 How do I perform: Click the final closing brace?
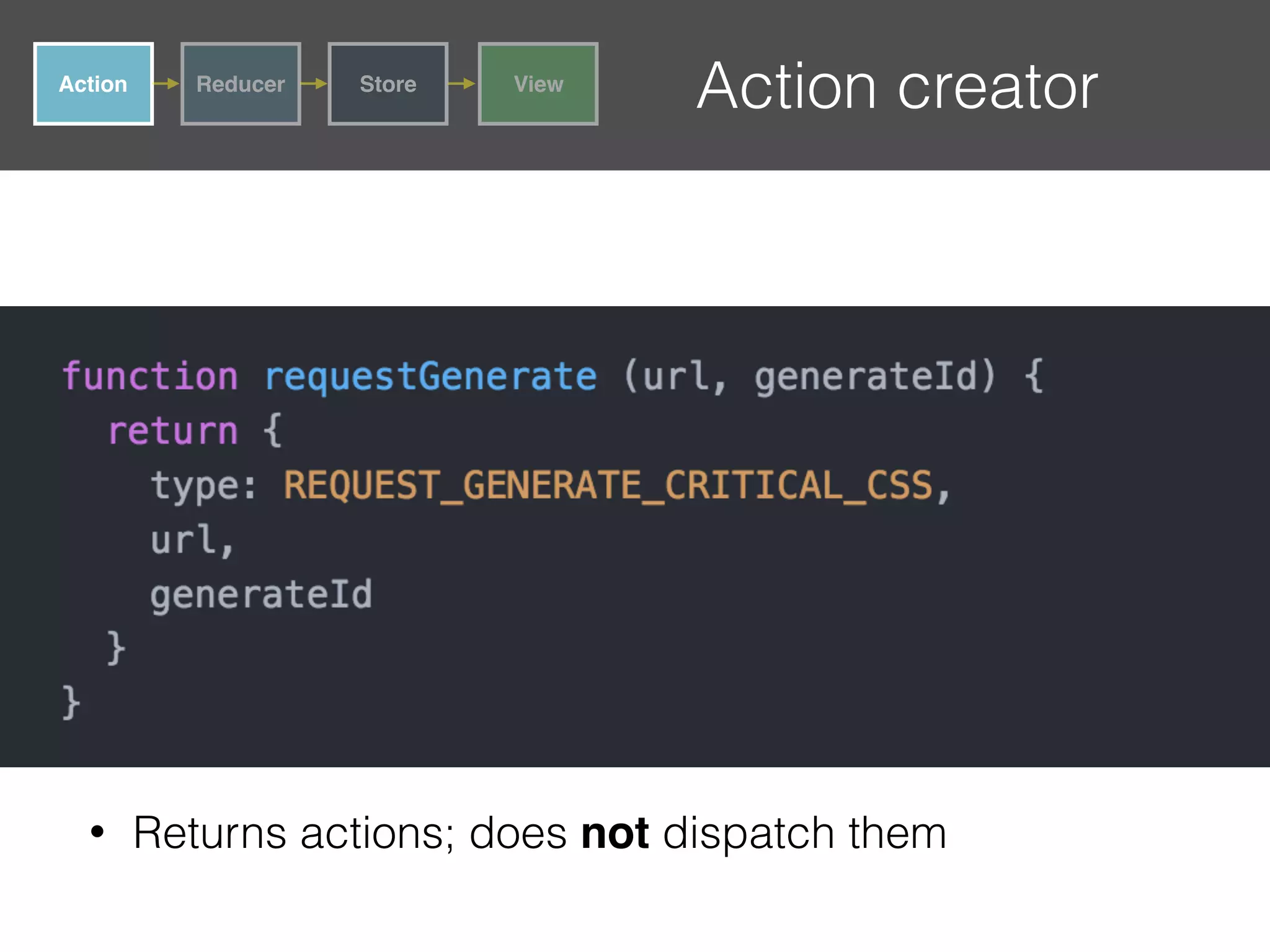point(71,702)
